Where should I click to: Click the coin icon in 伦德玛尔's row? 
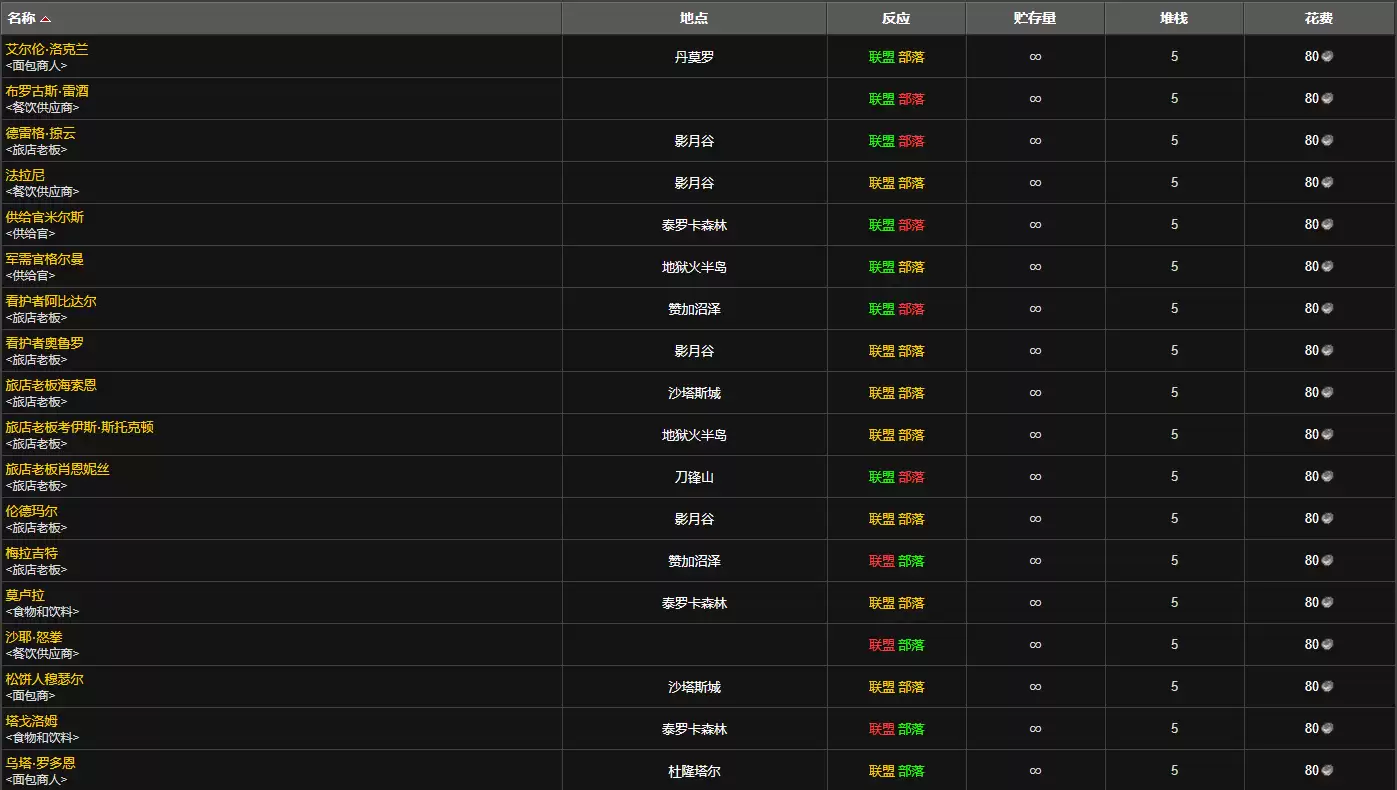(x=1330, y=518)
